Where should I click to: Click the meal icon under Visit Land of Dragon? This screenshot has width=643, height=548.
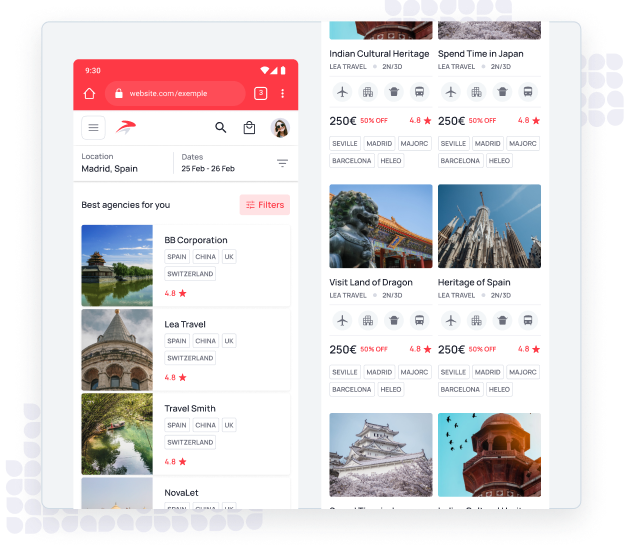[x=394, y=320]
